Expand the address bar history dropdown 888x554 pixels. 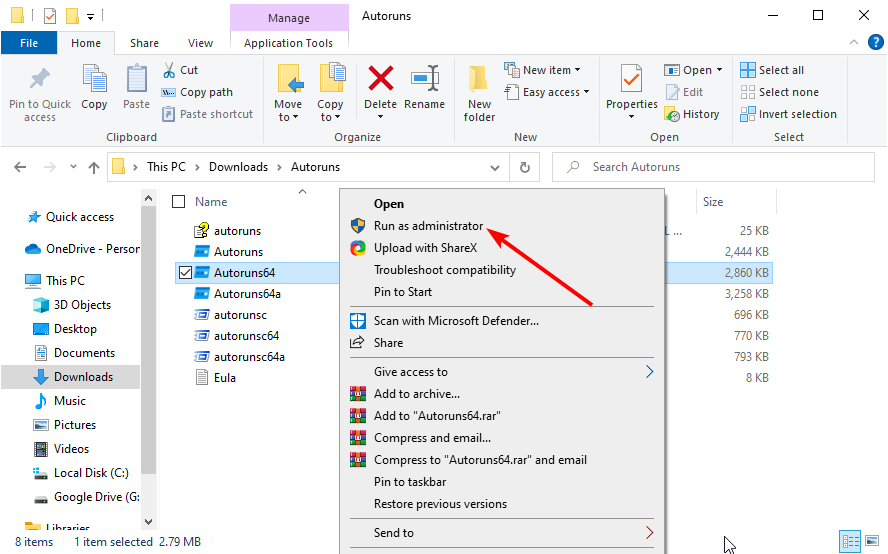494,168
